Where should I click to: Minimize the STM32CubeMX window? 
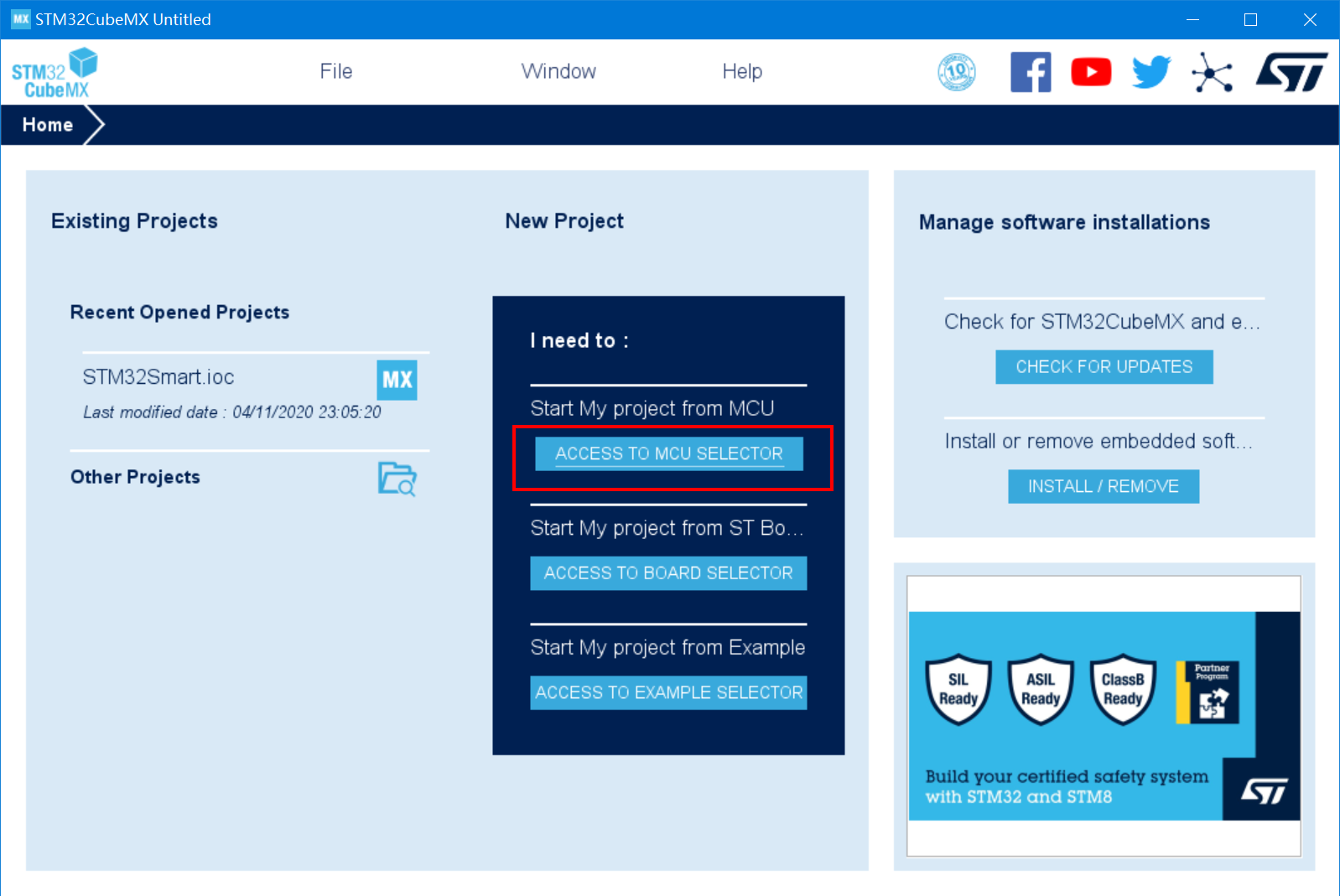click(1192, 19)
